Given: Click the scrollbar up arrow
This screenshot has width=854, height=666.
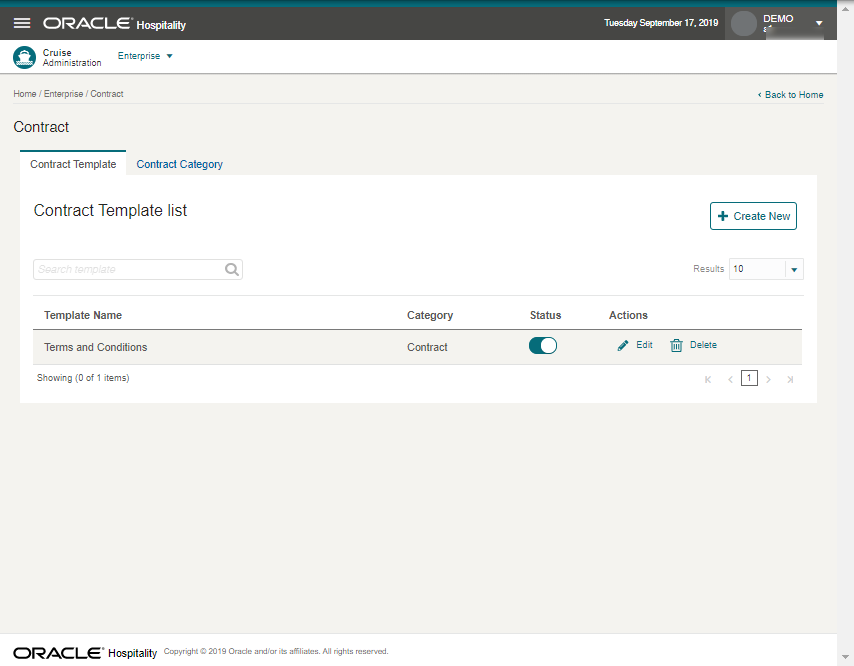Looking at the screenshot, I should [845, 8].
